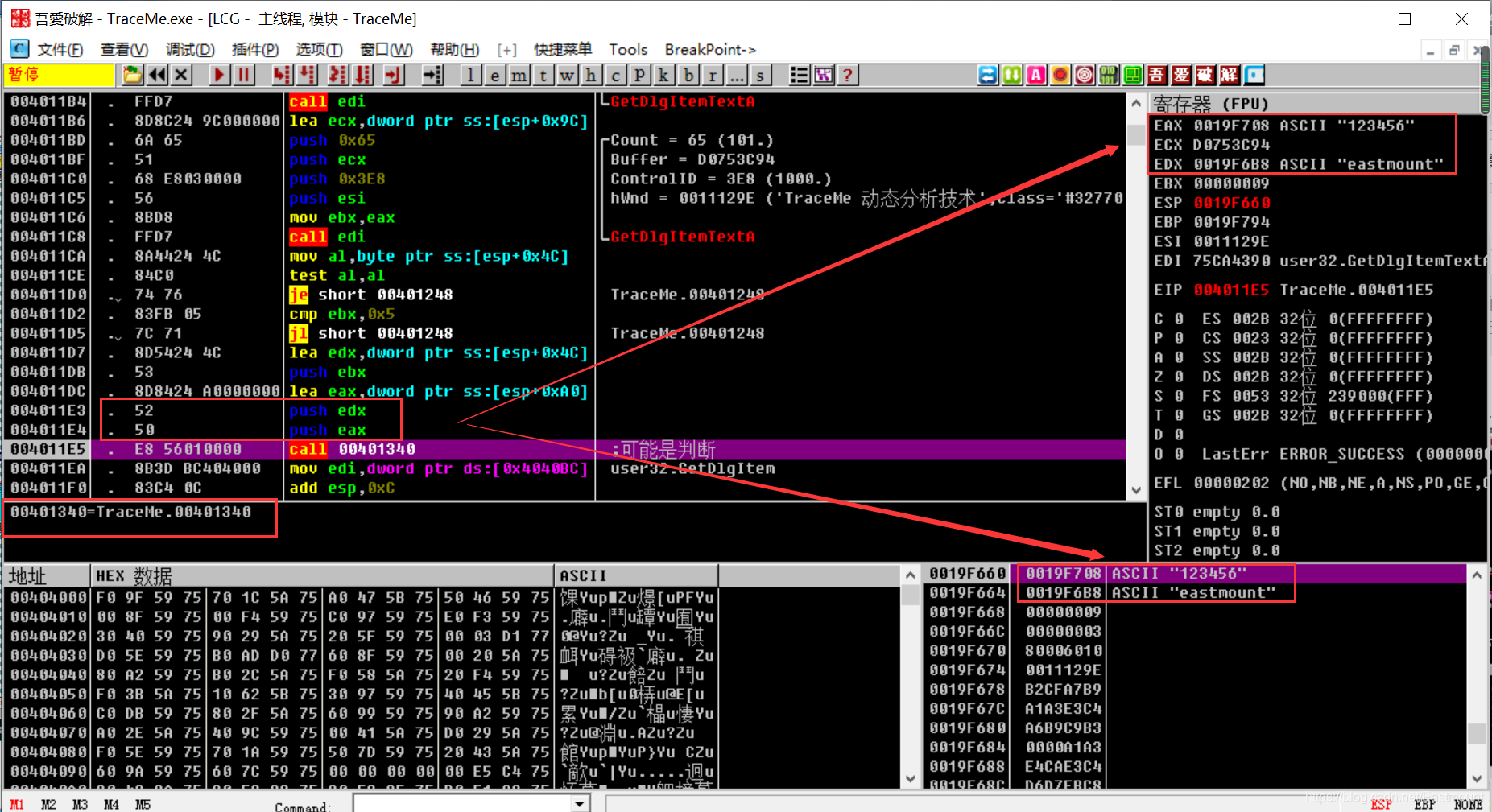Click the red Pause execution icon
Screen dimensions: 1492x812
coord(243,75)
